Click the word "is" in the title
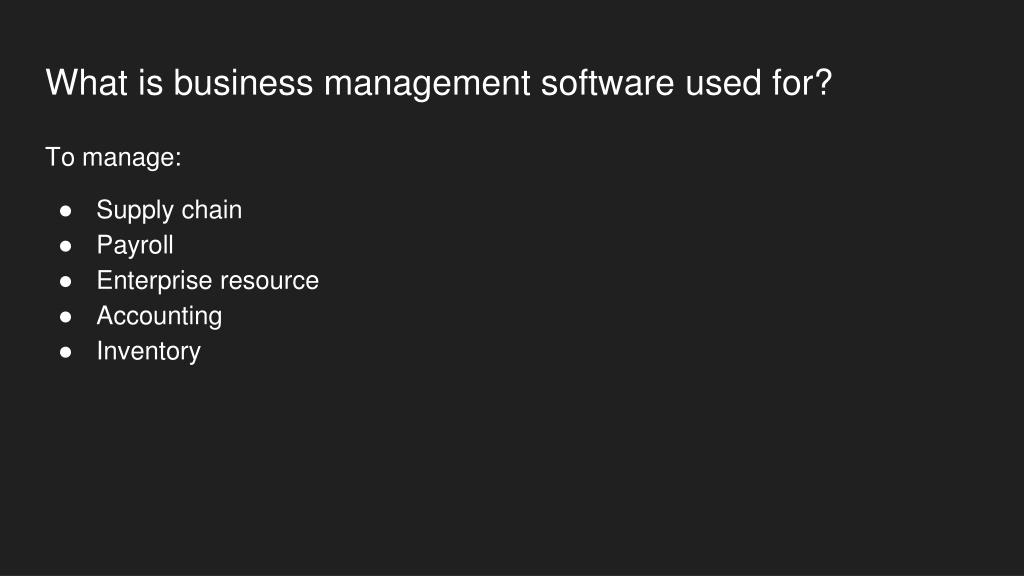1024x576 pixels. [x=150, y=83]
